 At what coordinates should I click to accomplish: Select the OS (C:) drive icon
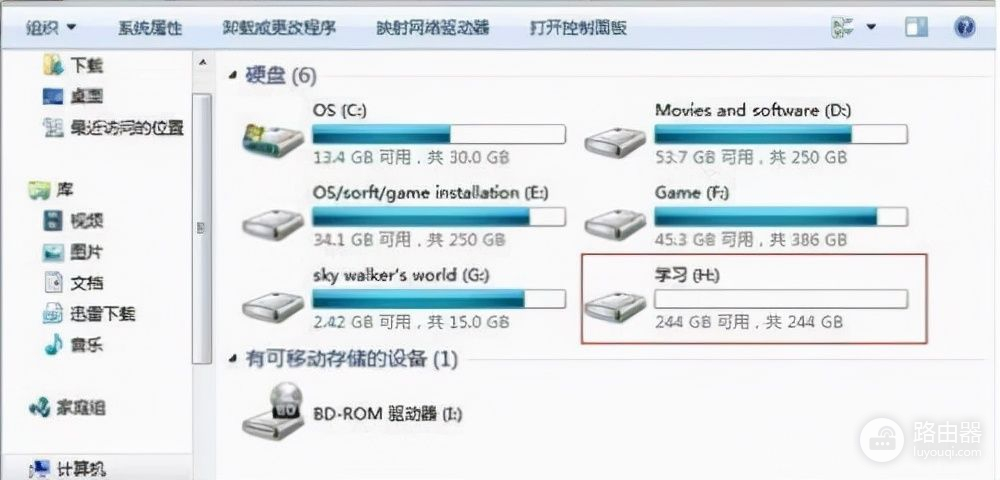[x=274, y=139]
